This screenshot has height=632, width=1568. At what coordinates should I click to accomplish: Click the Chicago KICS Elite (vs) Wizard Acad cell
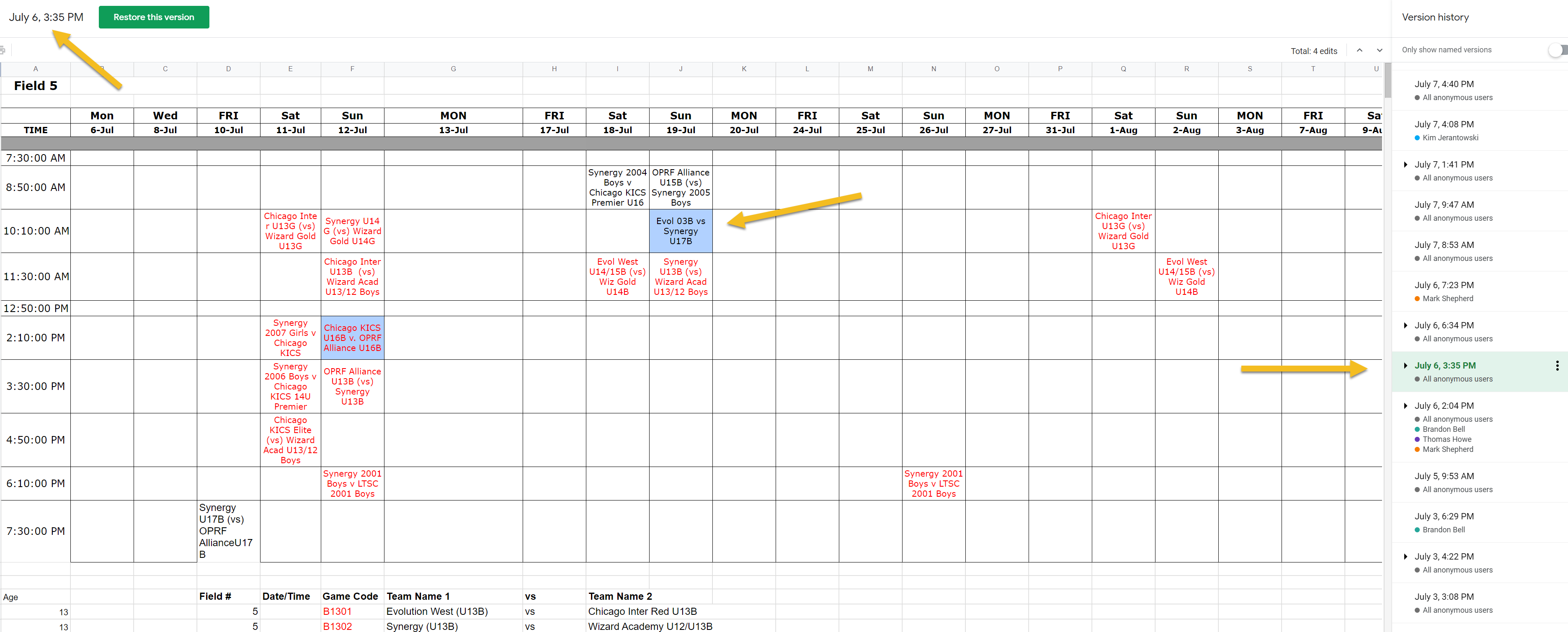[x=290, y=440]
